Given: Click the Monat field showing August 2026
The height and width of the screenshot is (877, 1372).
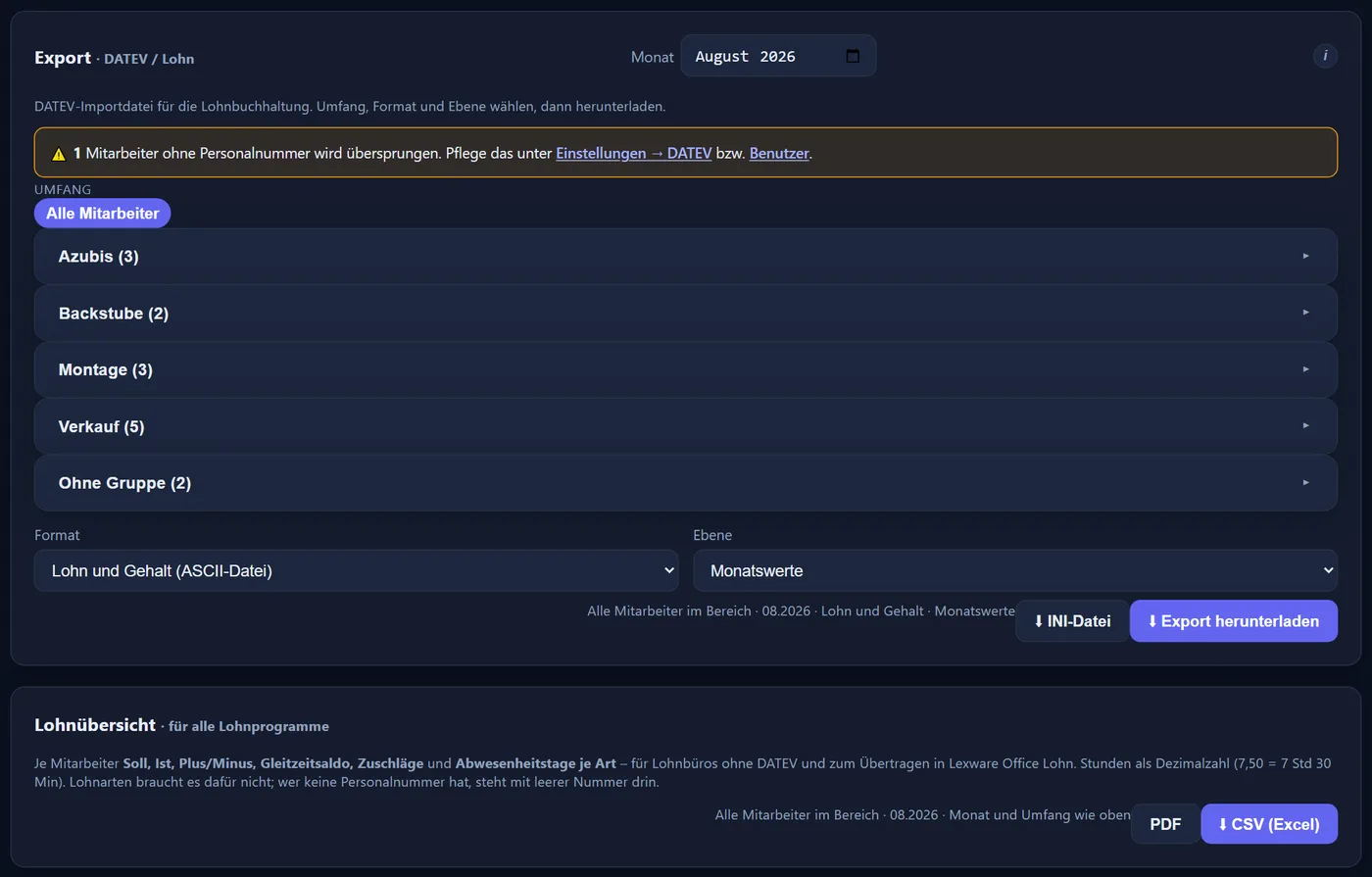Looking at the screenshot, I should 778,56.
